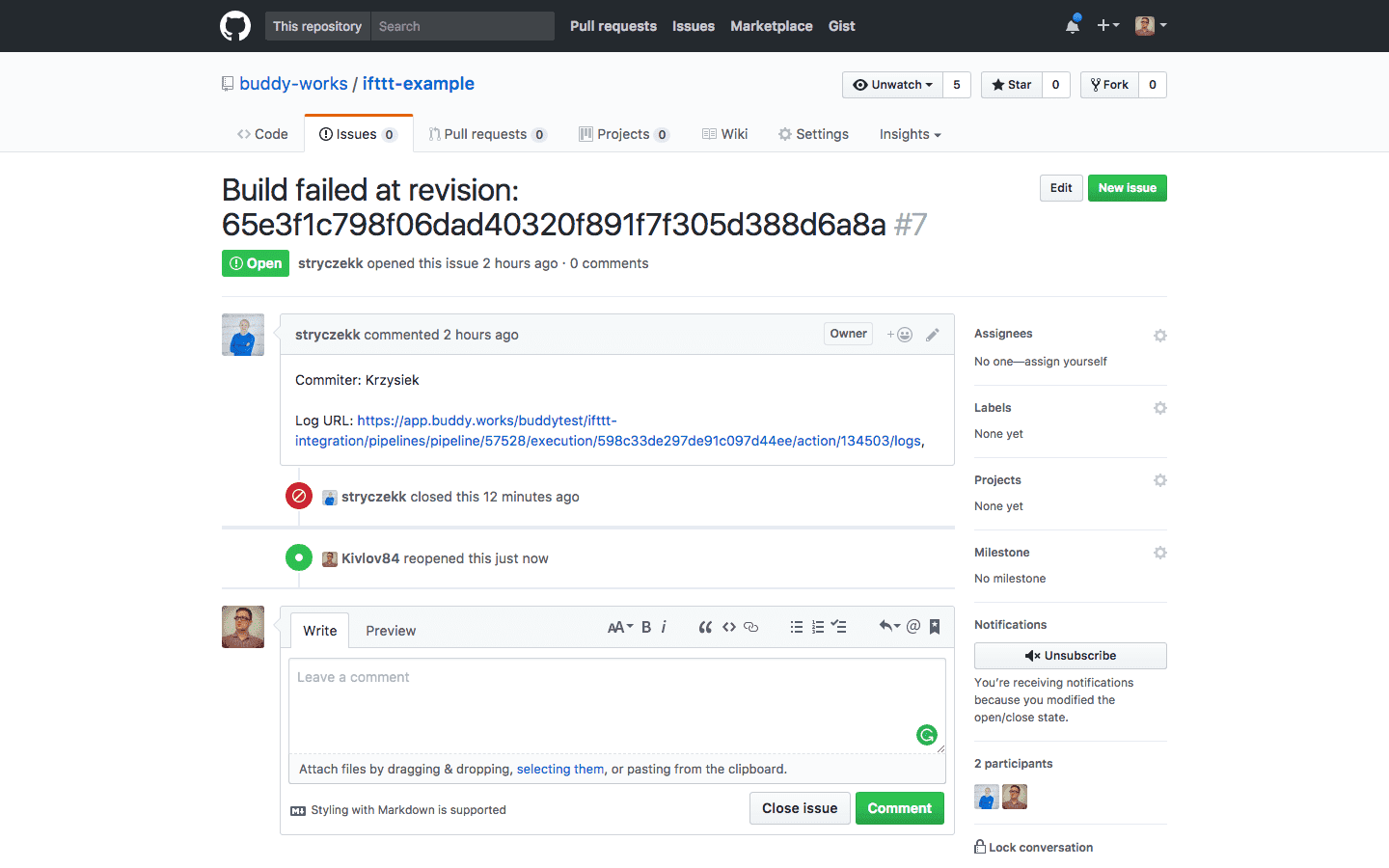The width and height of the screenshot is (1389, 868).
Task: Click Kivlov84 in the reopened event
Action: [370, 558]
